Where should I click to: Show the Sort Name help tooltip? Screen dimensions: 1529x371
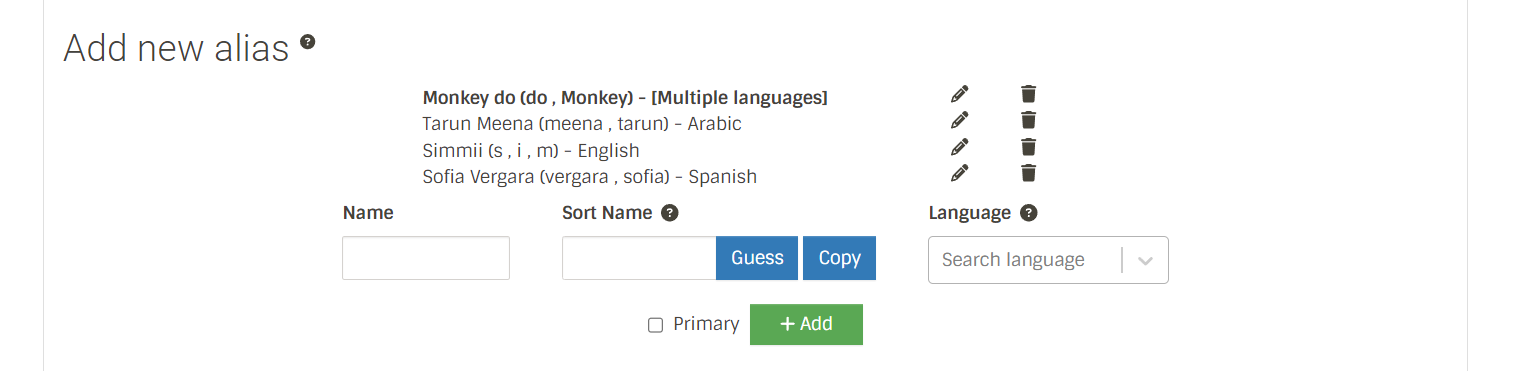[x=670, y=213]
